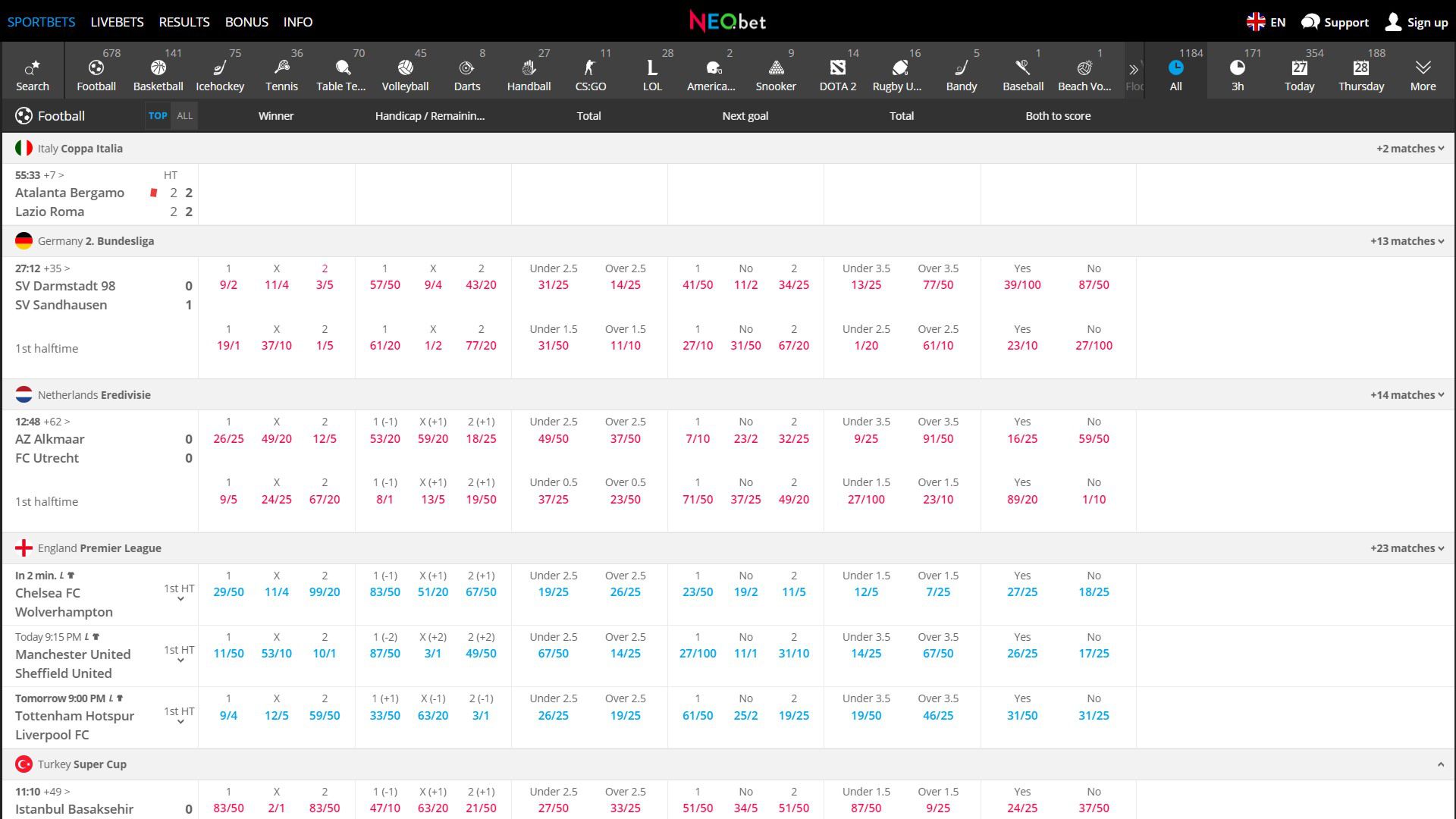This screenshot has height=819, width=1456.
Task: Open the LIVEBETS tab
Action: pyautogui.click(x=117, y=22)
